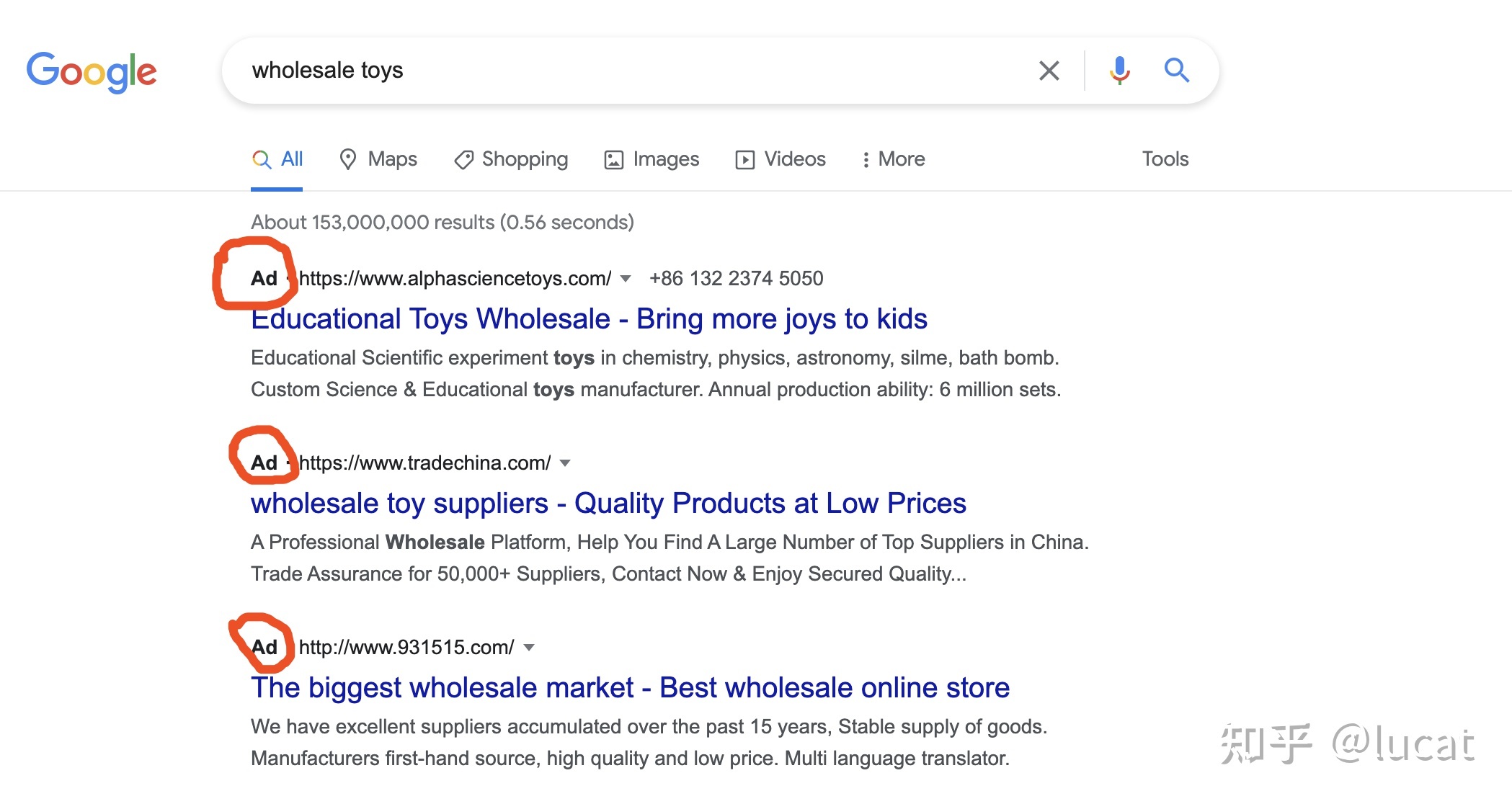1512x804 pixels.
Task: Switch to the Maps tab
Action: (378, 159)
